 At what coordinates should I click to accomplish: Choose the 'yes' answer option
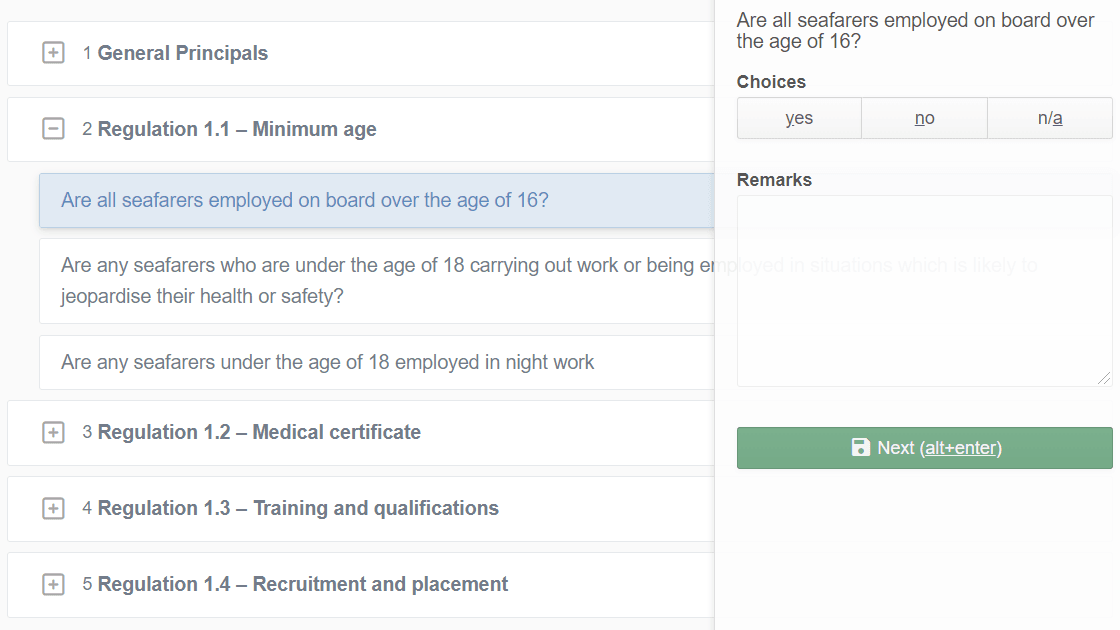(x=799, y=118)
